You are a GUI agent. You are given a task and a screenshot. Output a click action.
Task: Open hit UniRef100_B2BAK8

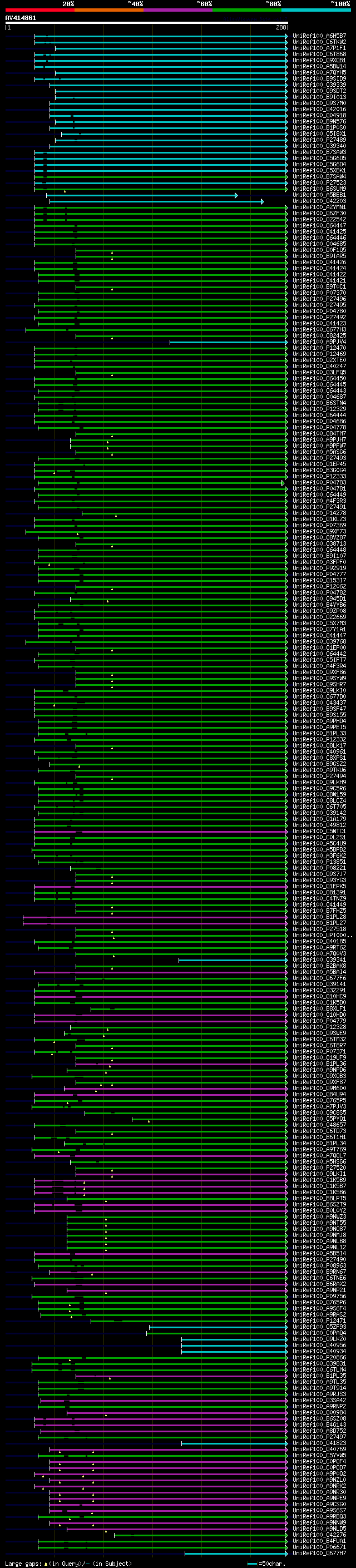coord(319,966)
